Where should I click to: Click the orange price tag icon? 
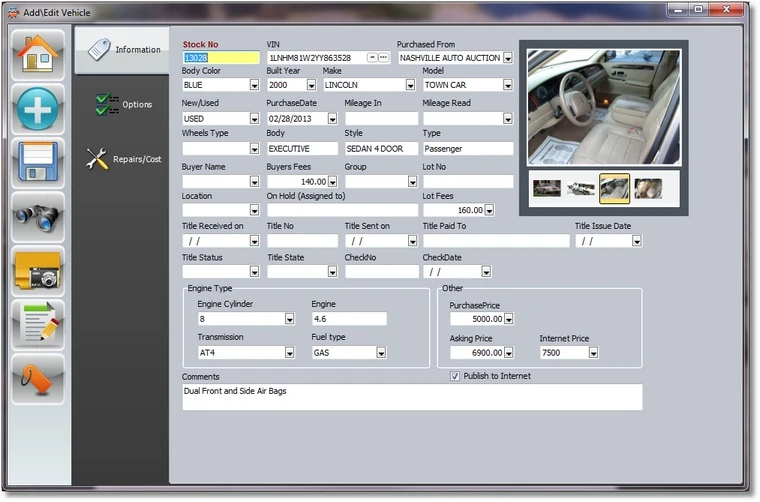point(39,379)
